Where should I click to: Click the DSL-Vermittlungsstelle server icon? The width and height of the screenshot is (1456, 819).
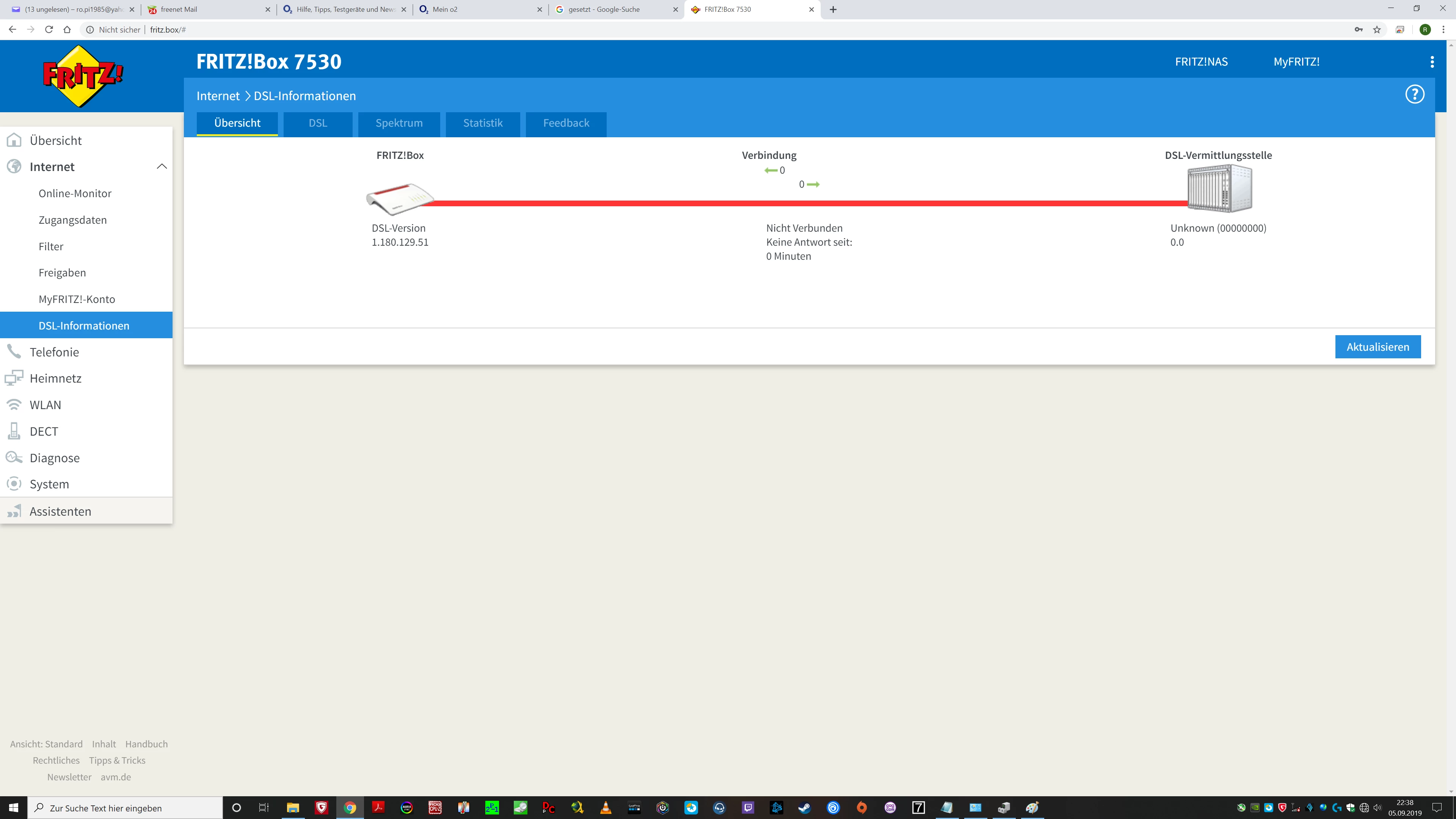pyautogui.click(x=1219, y=189)
